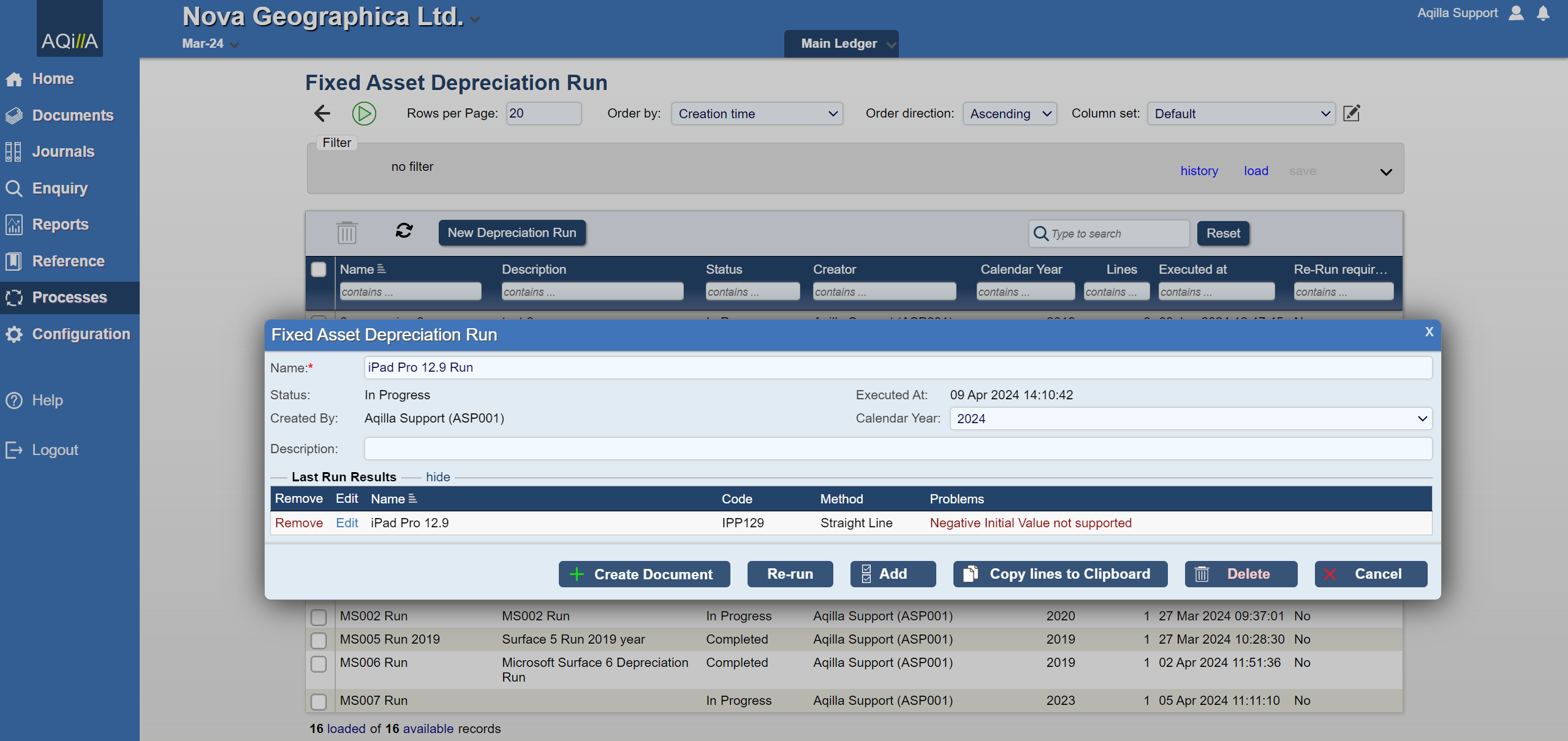Screen dimensions: 1568x741
Task: Click the green run play icon
Action: (x=364, y=113)
